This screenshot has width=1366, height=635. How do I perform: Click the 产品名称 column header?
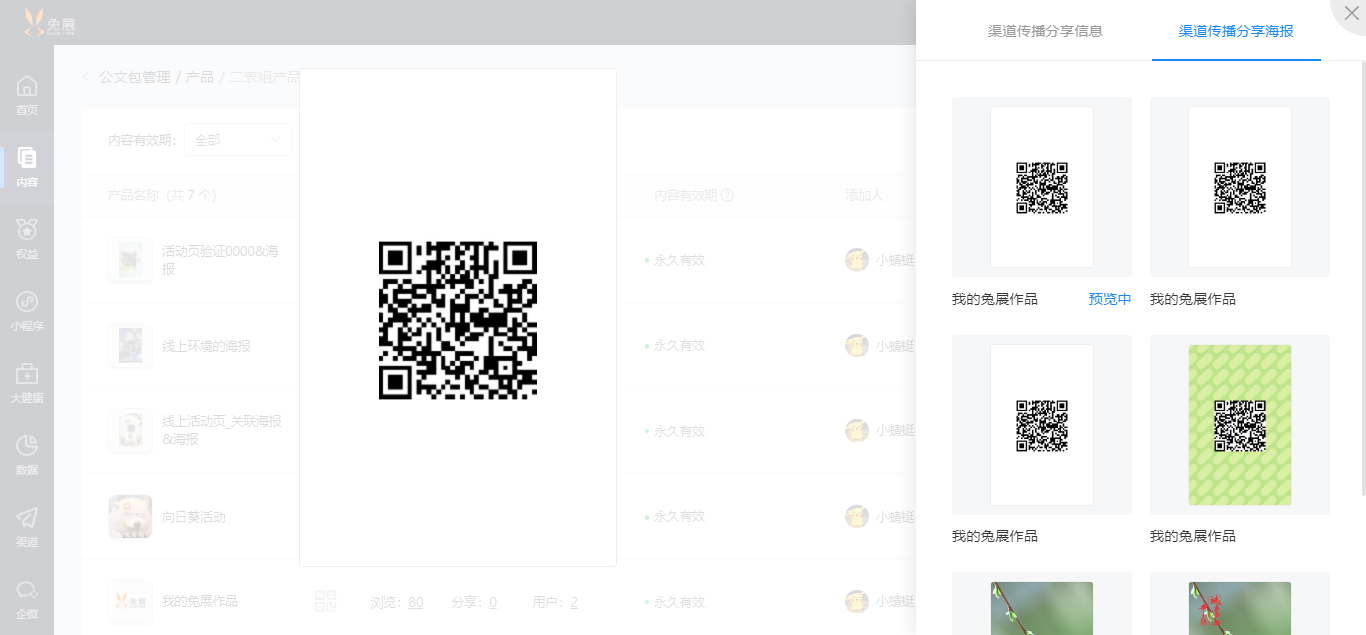tap(162, 195)
